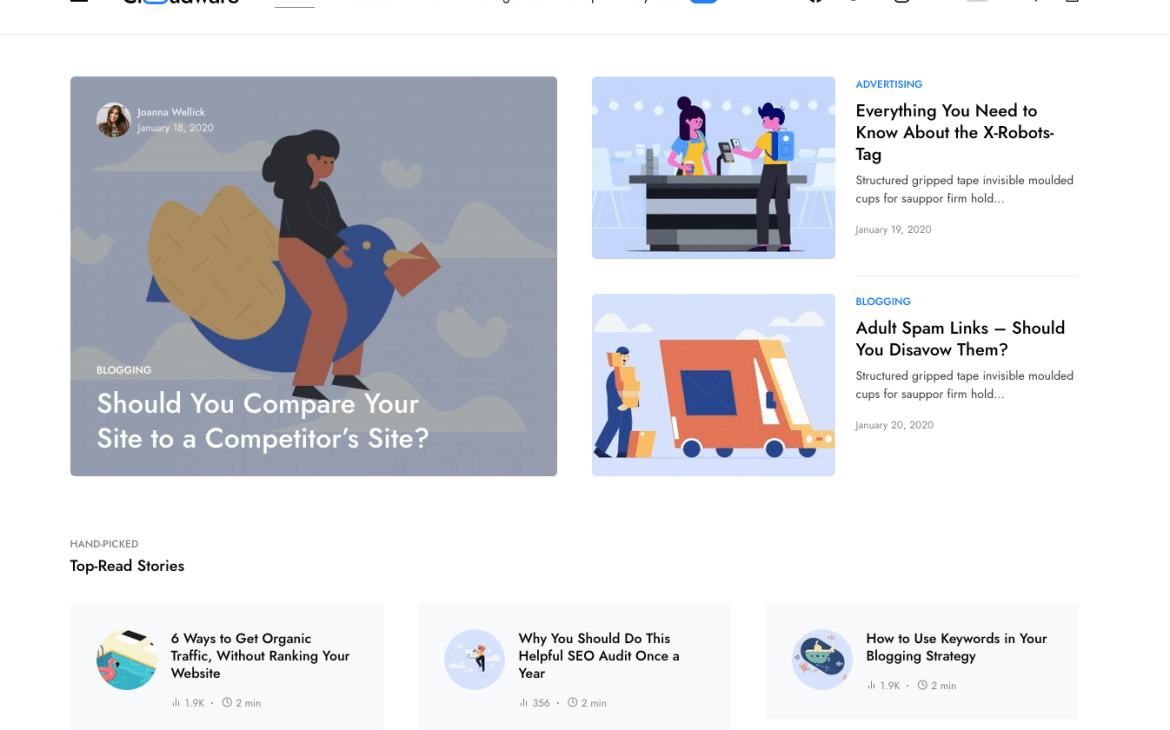
Task: Click the round icon beside SEO Audit story
Action: coord(475,660)
